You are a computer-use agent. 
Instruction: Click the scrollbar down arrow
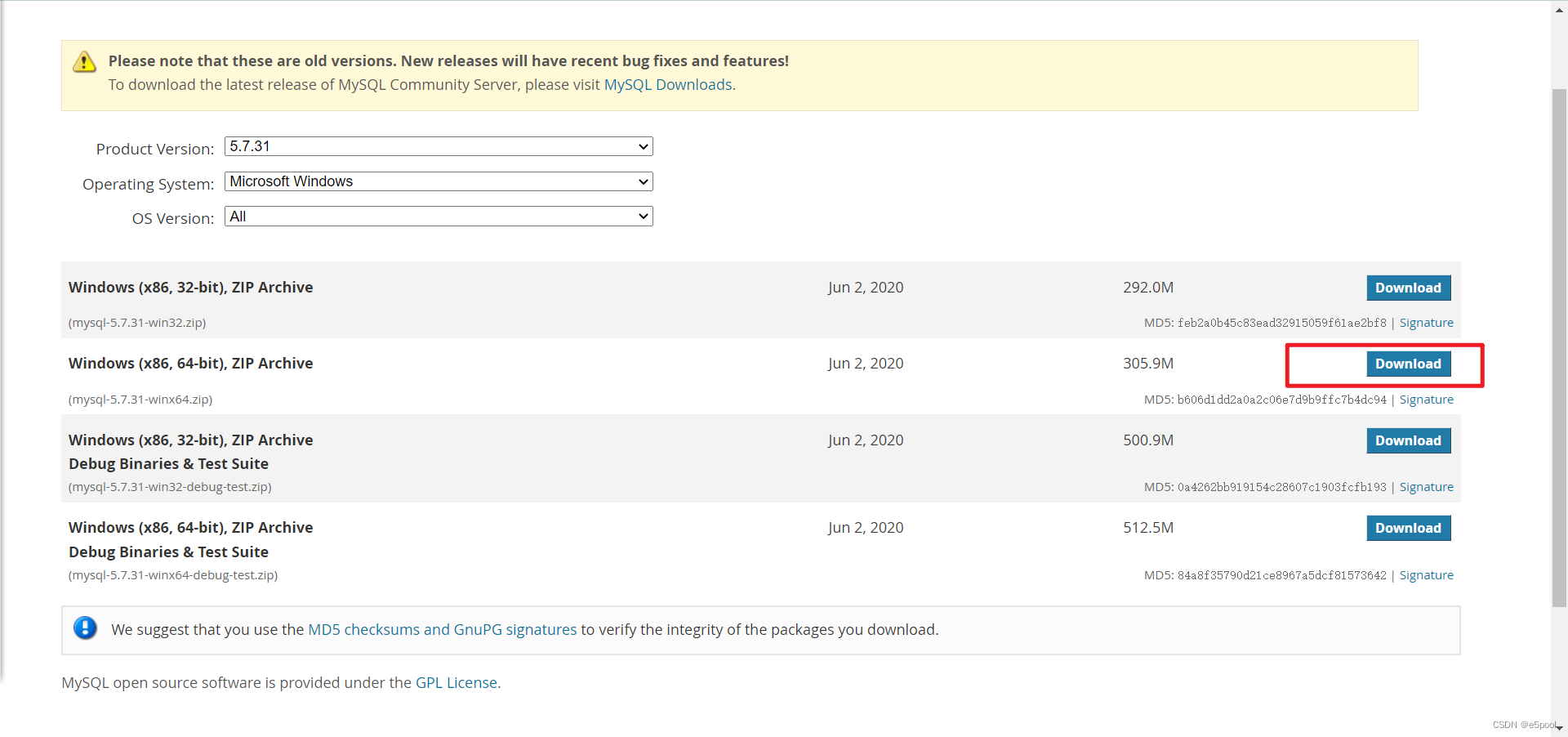pyautogui.click(x=1559, y=728)
